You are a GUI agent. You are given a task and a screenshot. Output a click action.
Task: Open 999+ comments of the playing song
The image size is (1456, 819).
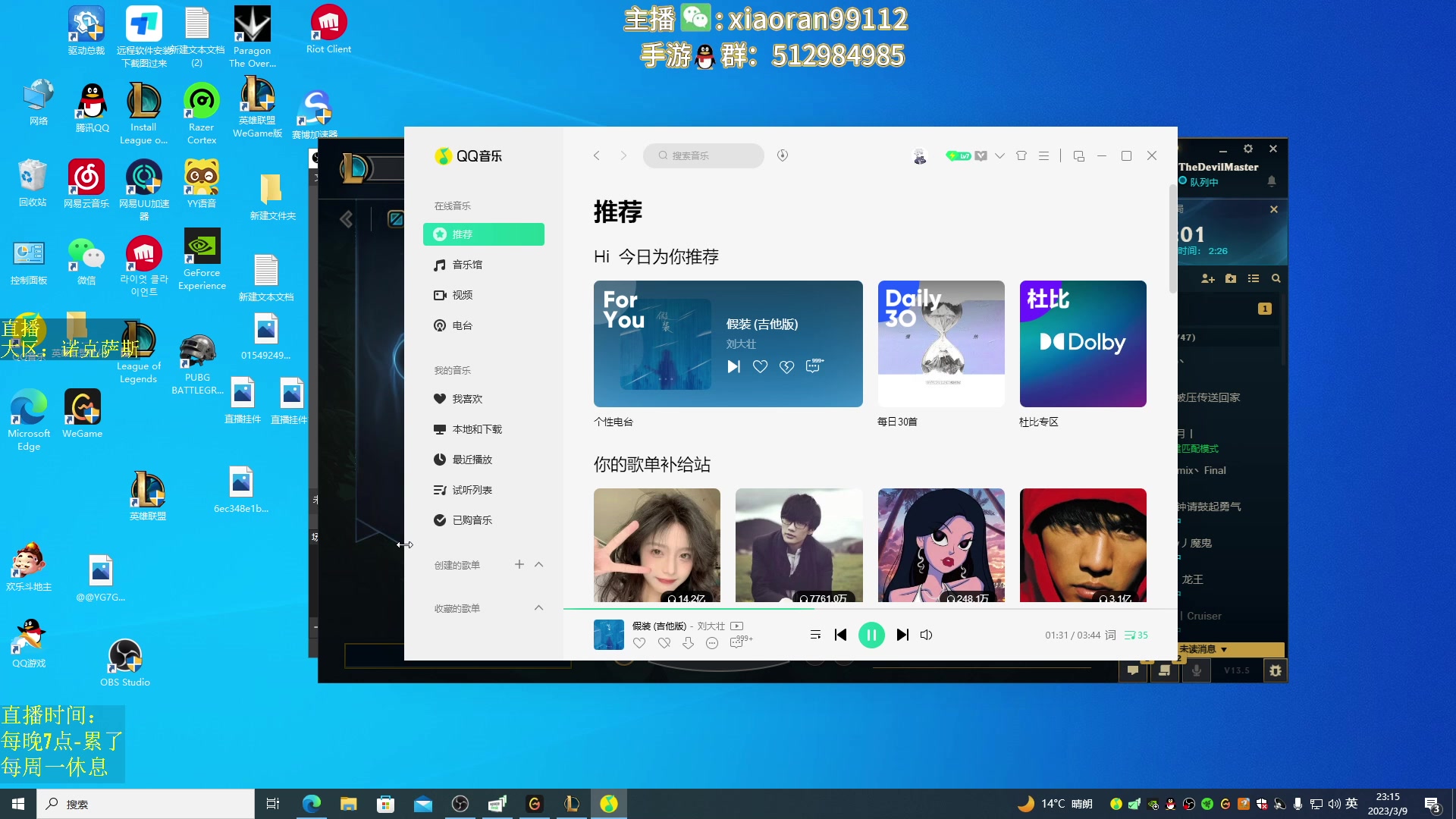tap(739, 642)
